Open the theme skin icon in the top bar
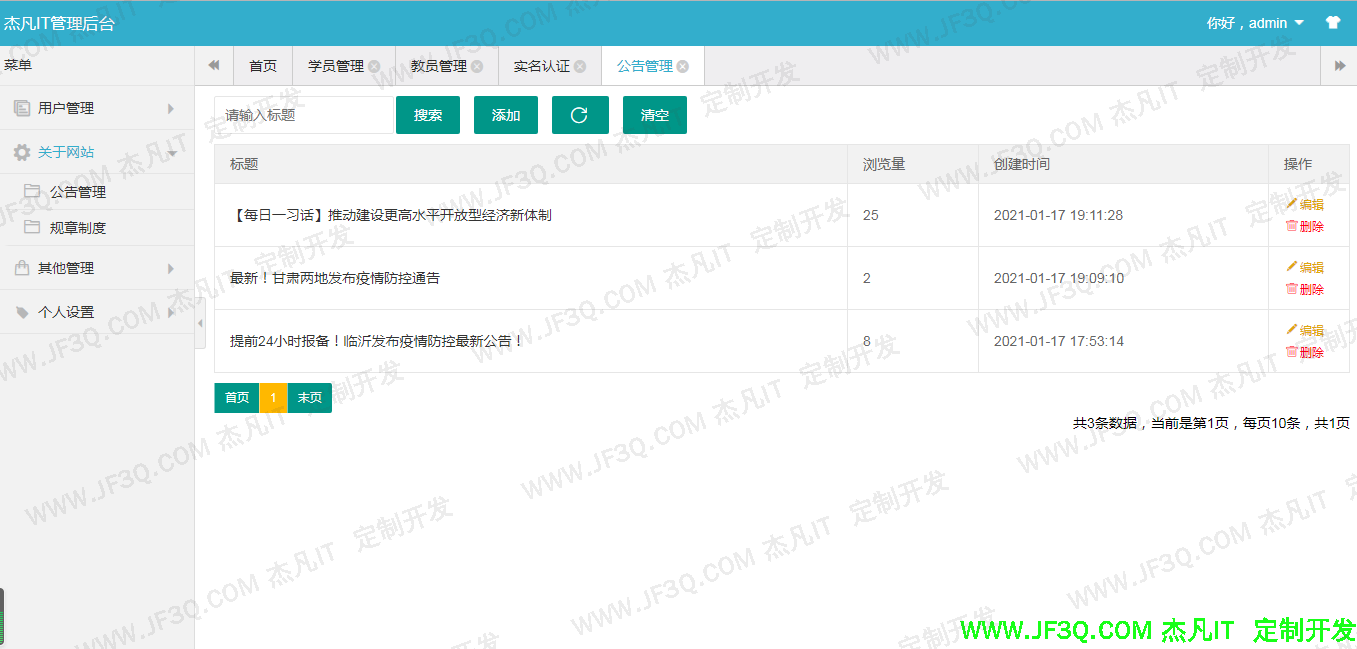 coord(1333,20)
